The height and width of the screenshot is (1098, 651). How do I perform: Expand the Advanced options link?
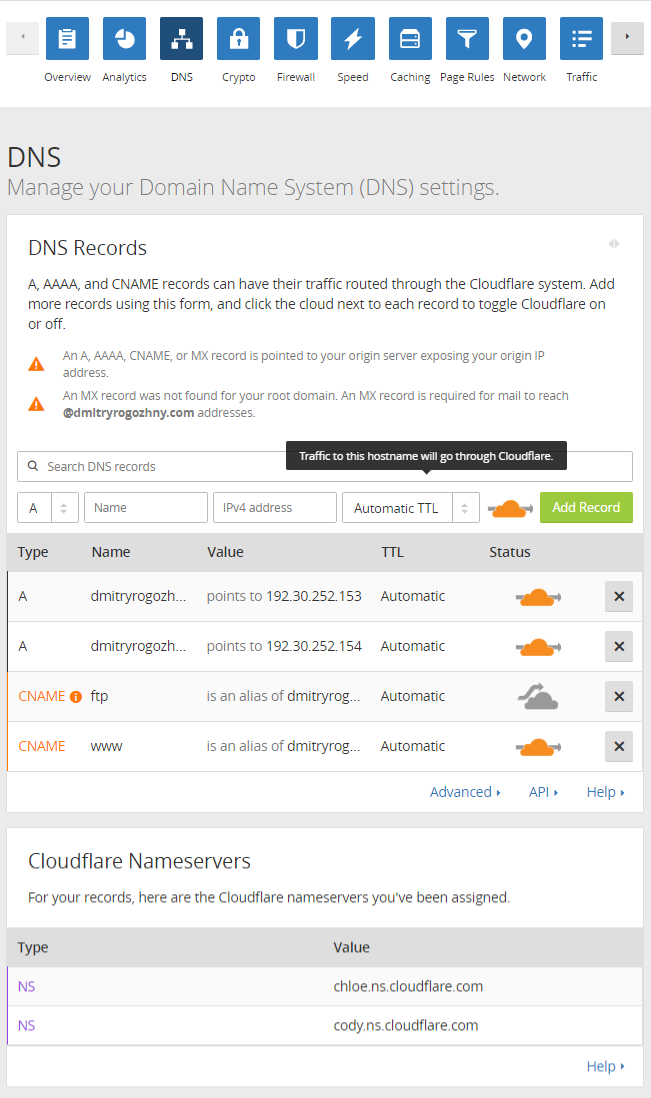pos(466,792)
